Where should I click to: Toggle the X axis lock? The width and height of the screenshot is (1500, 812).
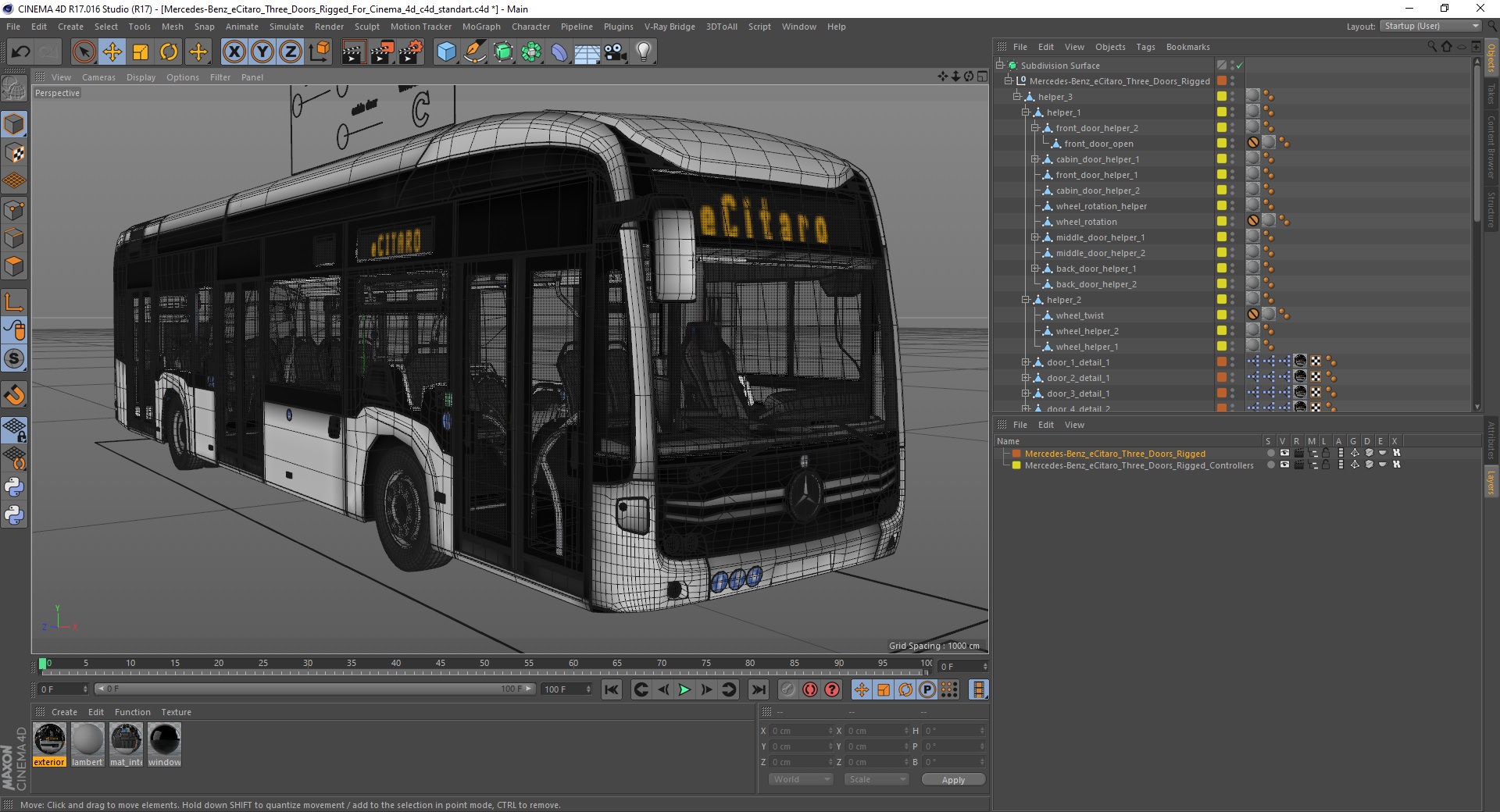[x=234, y=52]
